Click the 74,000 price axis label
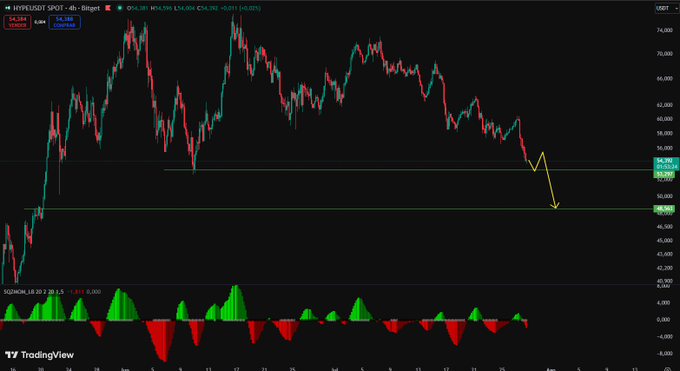The width and height of the screenshot is (680, 371). (x=664, y=30)
